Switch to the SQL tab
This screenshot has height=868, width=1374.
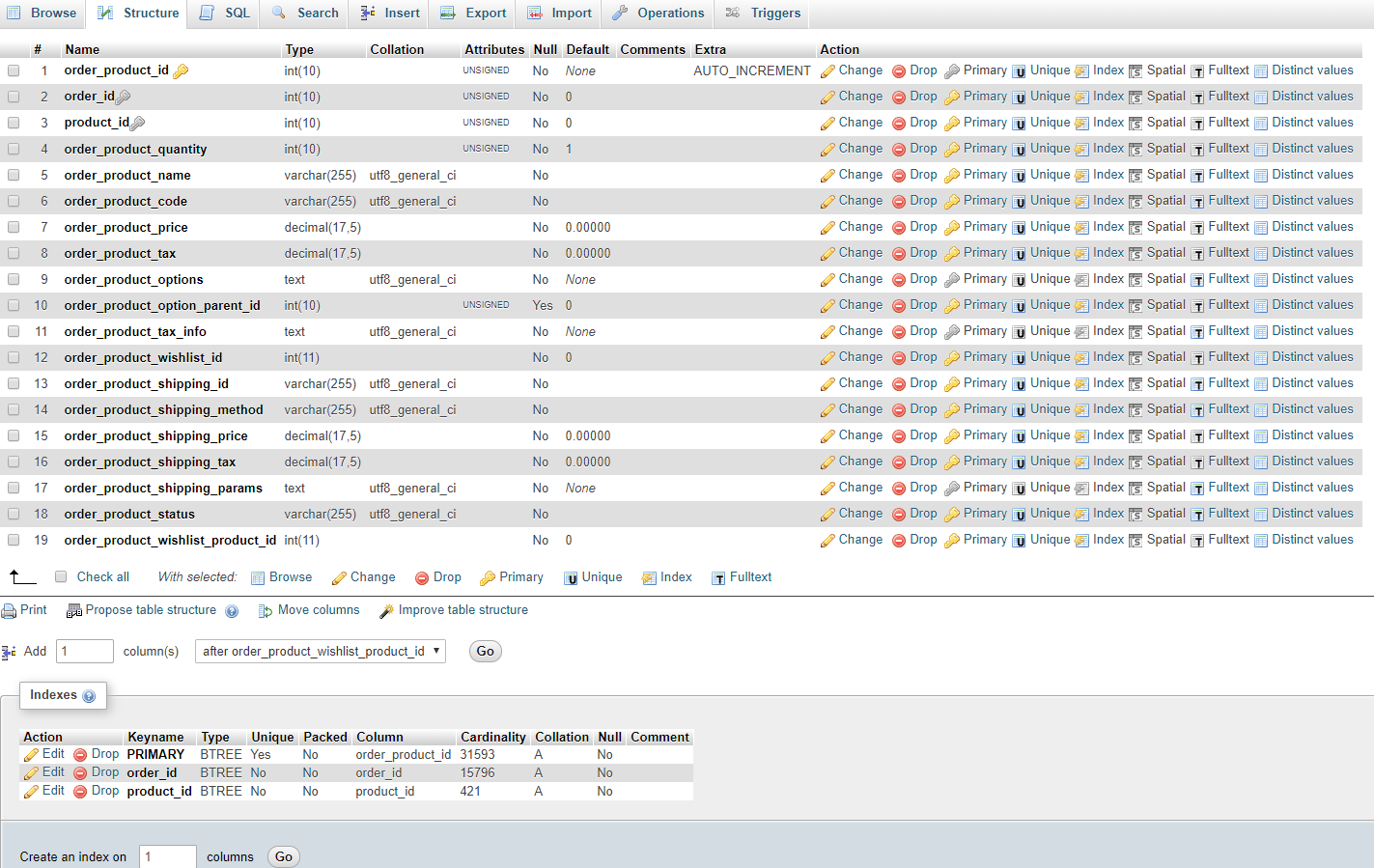[x=225, y=14]
